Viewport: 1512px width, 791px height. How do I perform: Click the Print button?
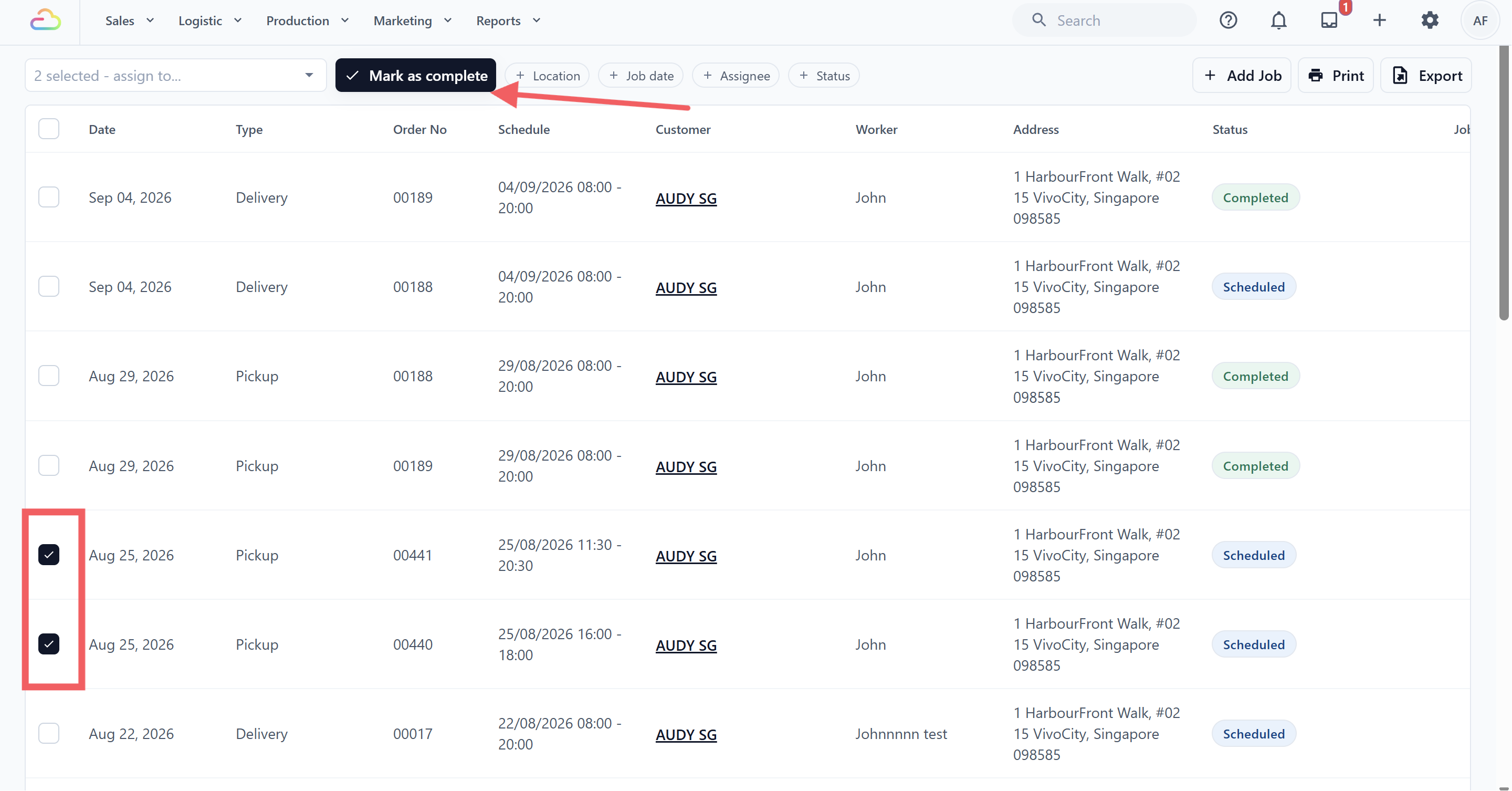[1336, 76]
